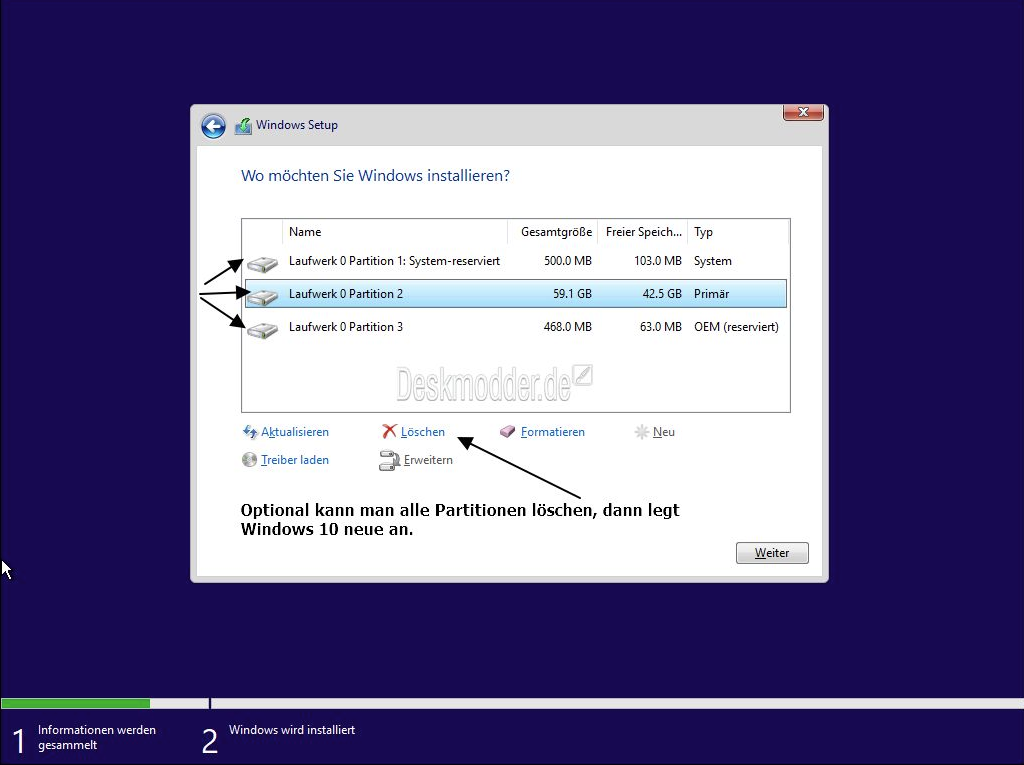This screenshot has height=765, width=1024.
Task: Click heading 'Wo möchten Sie Windows installieren?'
Action: (375, 176)
